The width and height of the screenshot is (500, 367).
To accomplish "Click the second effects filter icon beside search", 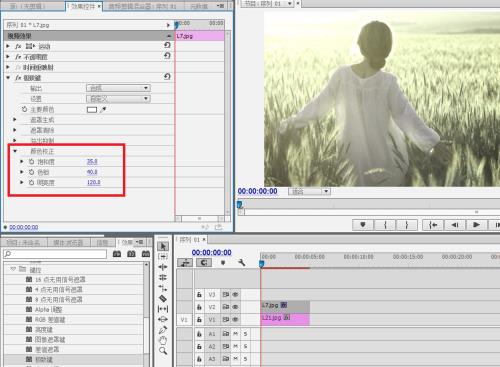I will (x=131, y=254).
